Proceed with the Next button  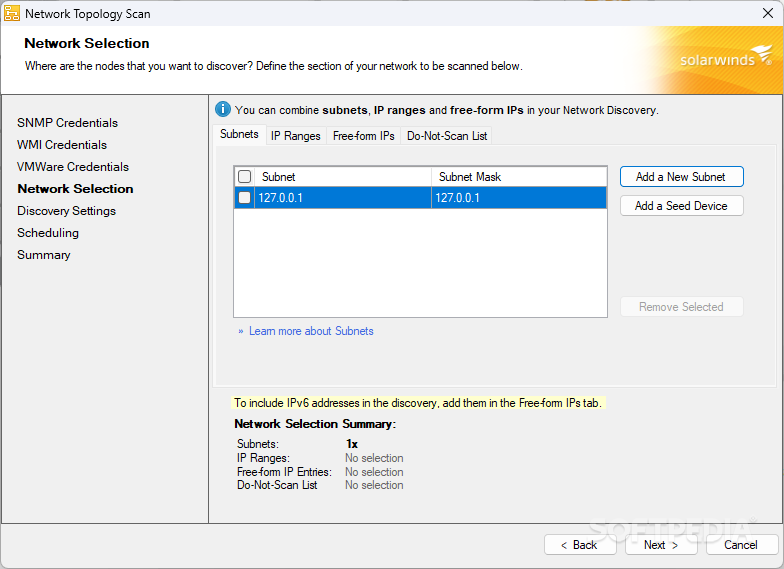[x=661, y=544]
